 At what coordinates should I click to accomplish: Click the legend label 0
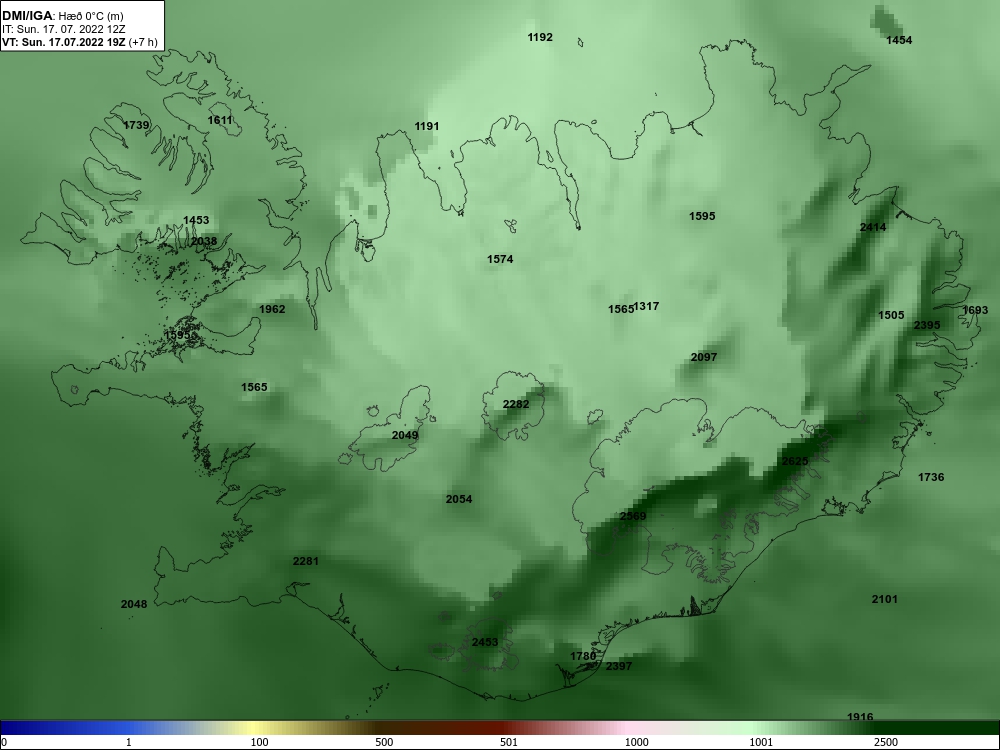pyautogui.click(x=3, y=742)
